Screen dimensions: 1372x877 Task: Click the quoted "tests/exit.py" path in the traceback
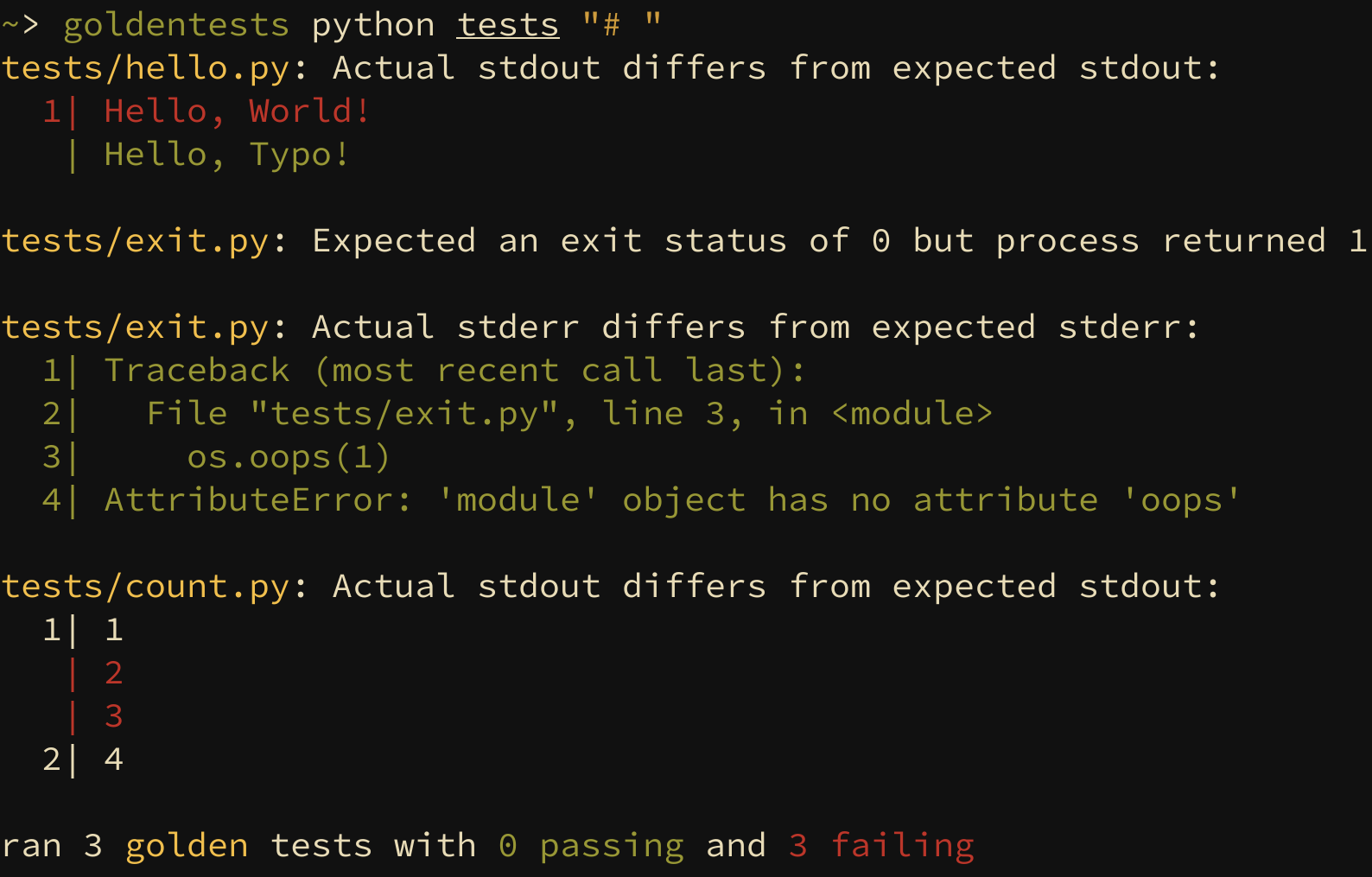[403, 414]
